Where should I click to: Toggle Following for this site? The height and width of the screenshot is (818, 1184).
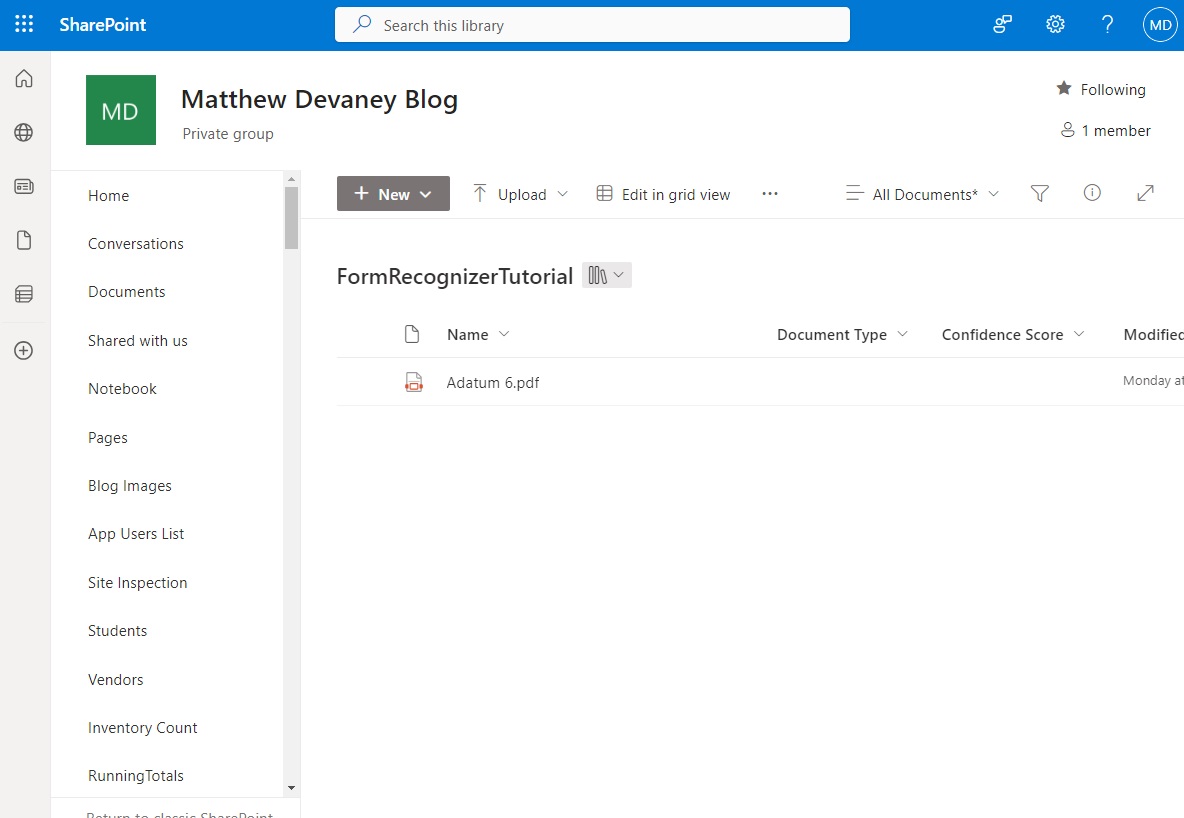pyautogui.click(x=1100, y=89)
